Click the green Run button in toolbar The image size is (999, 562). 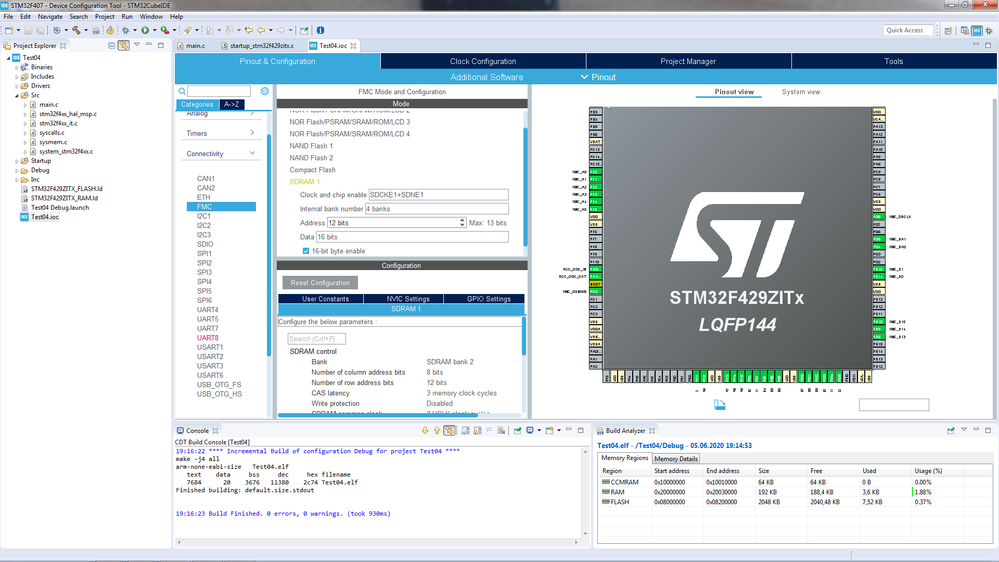145,30
